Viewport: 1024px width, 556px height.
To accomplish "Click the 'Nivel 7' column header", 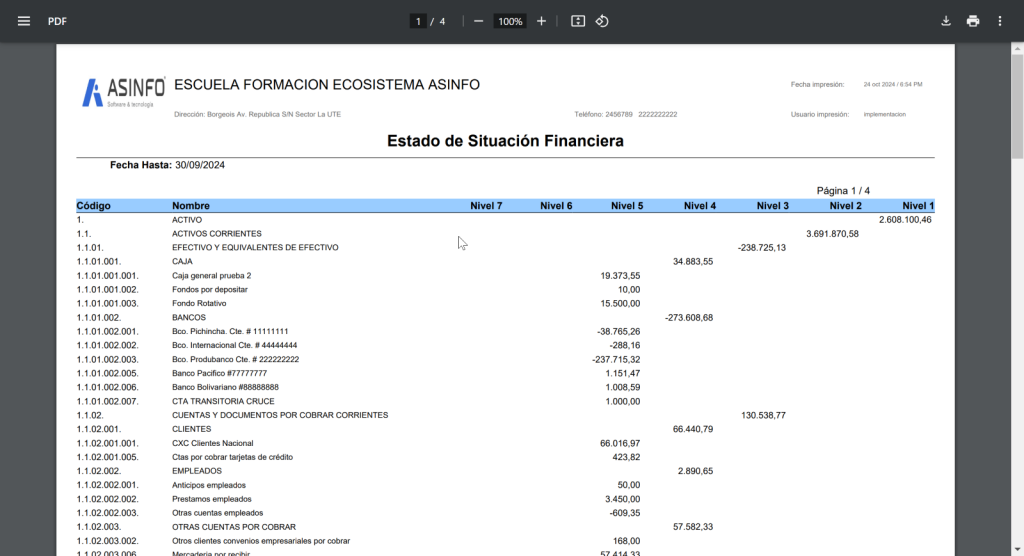I will pos(487,206).
